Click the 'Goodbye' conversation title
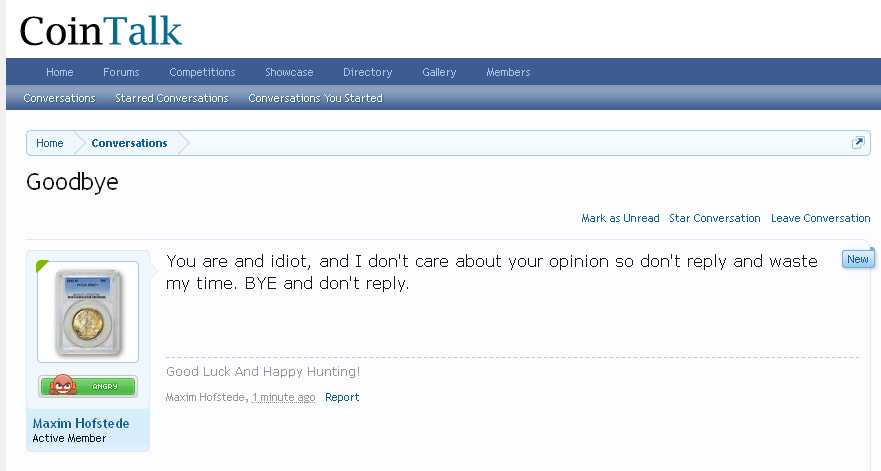The width and height of the screenshot is (881, 471). 72,182
